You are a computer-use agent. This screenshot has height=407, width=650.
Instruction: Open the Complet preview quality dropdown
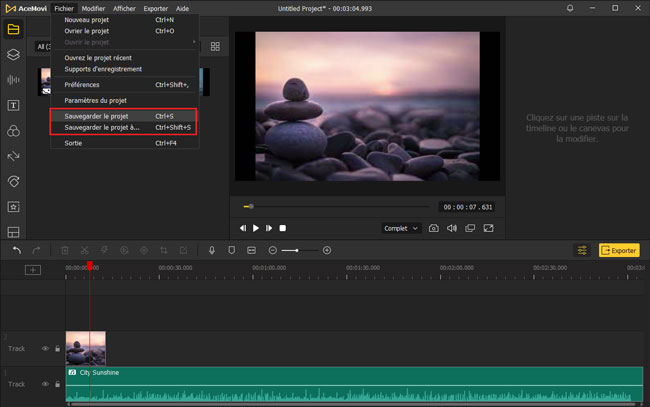[402, 228]
